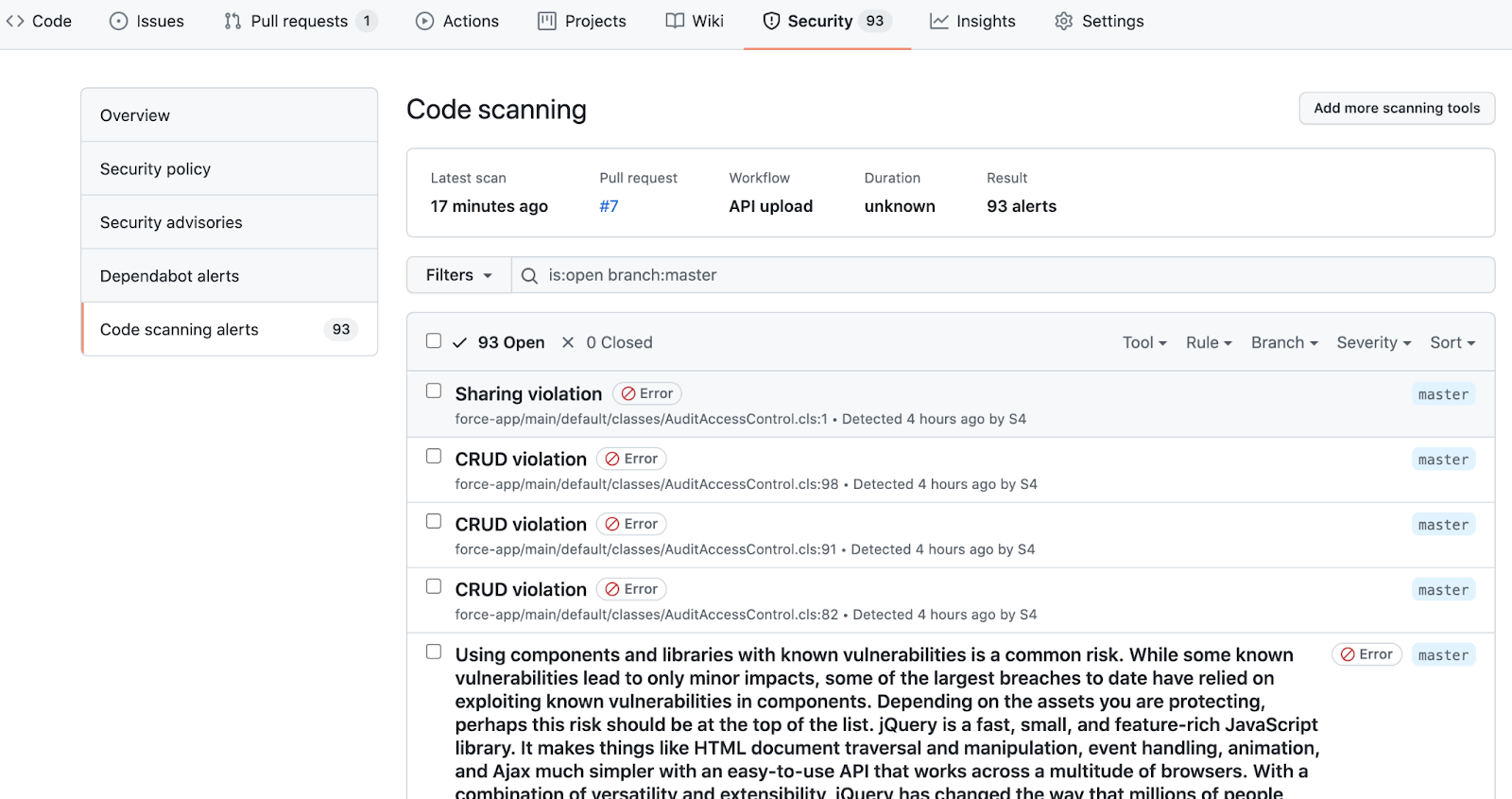1512x799 pixels.
Task: Click Add more scanning tools button
Action: click(1397, 108)
